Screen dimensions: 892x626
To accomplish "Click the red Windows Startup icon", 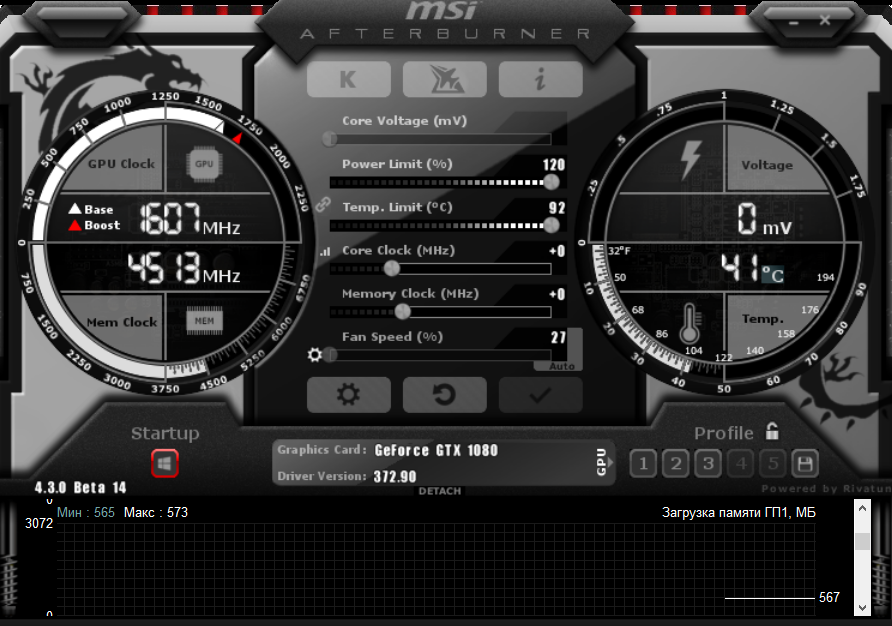I will [x=164, y=463].
